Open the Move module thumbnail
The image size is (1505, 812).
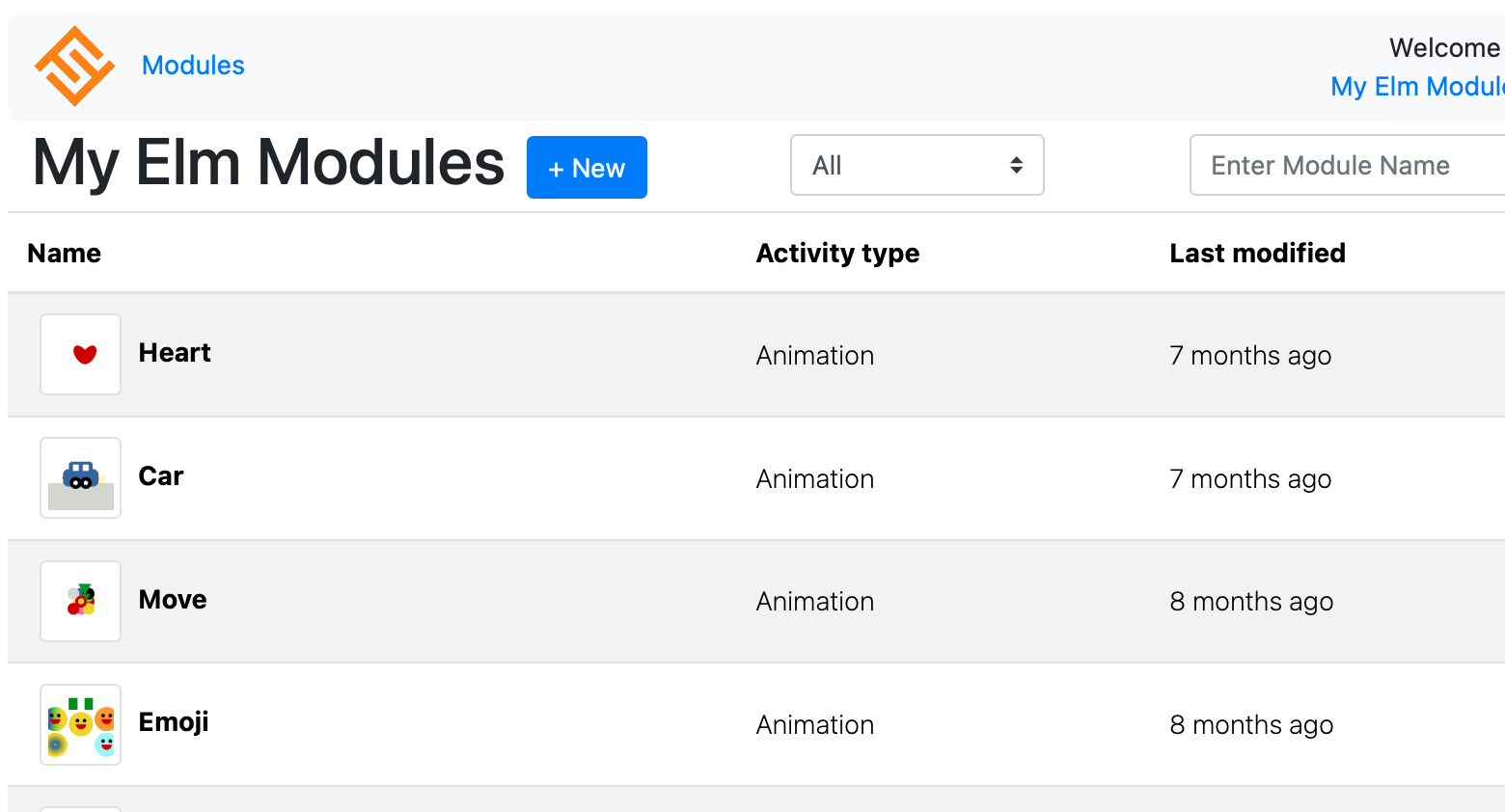tap(81, 602)
